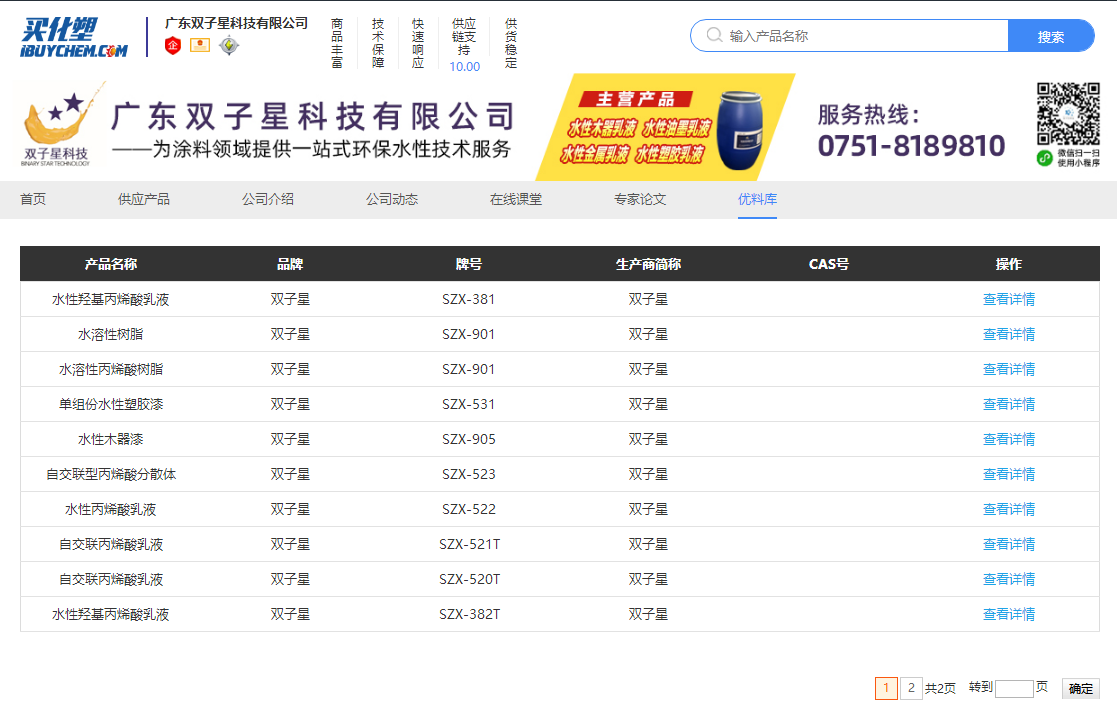View details for 水溶性丙烯酸树脂 row
This screenshot has width=1117, height=707.
coord(1009,369)
